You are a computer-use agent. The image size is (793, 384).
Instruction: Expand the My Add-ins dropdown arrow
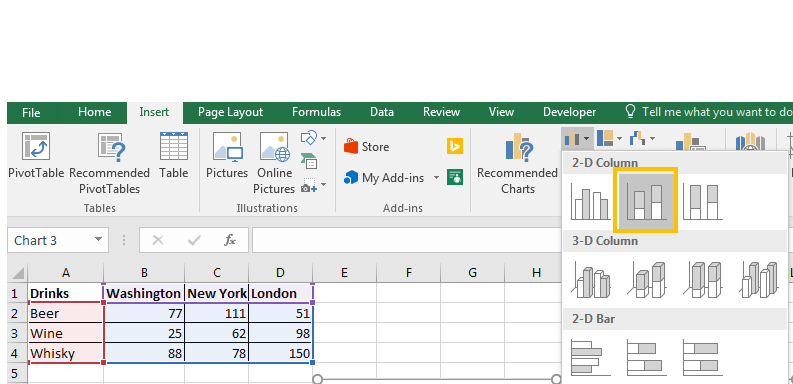tap(435, 178)
